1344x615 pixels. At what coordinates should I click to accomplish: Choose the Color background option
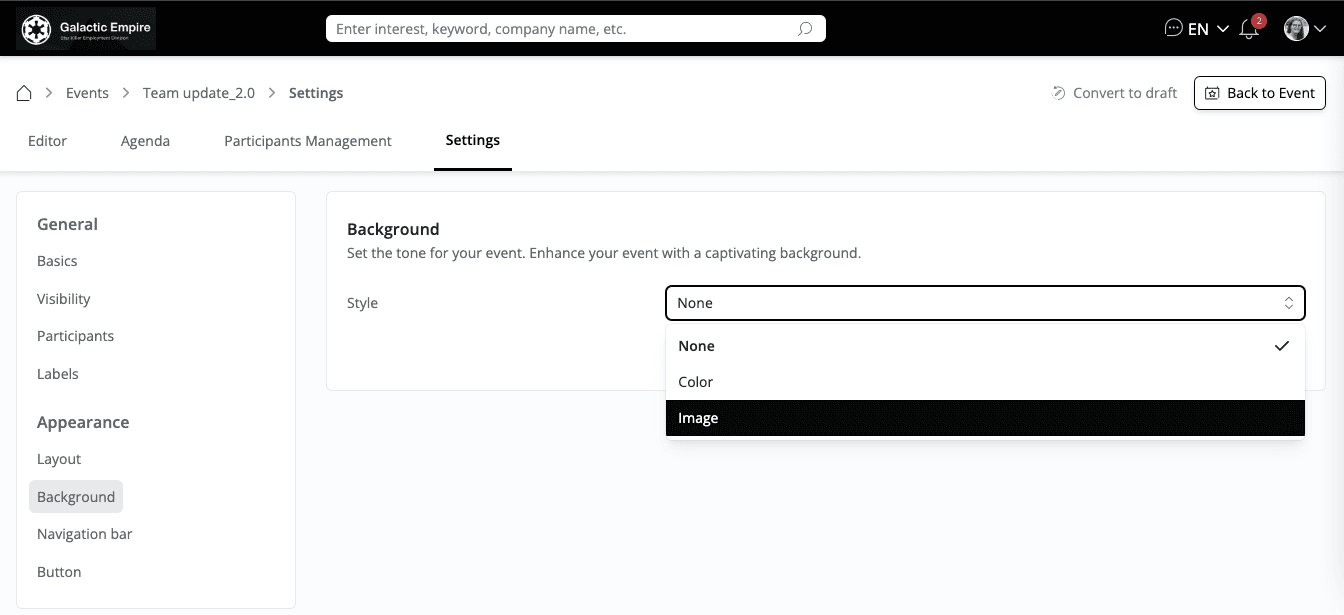pyautogui.click(x=985, y=382)
